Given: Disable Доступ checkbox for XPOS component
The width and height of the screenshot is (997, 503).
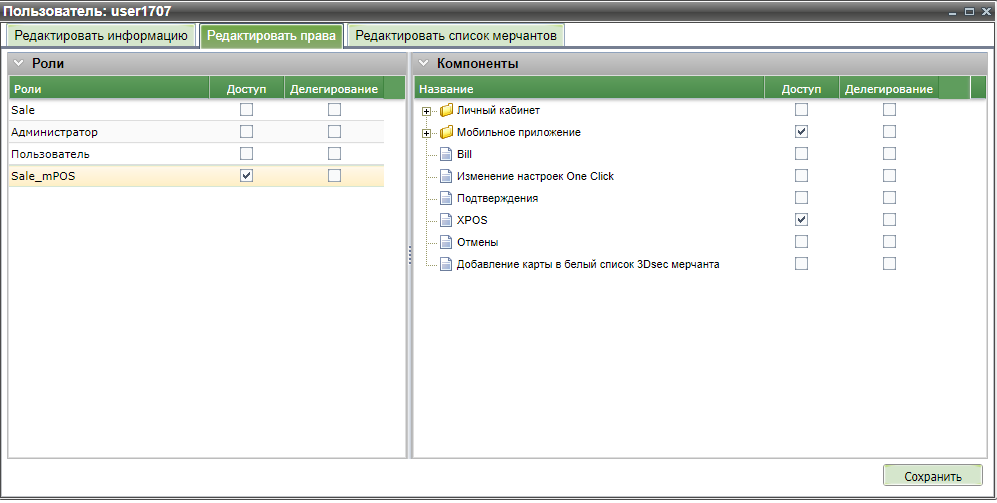Looking at the screenshot, I should point(801,220).
